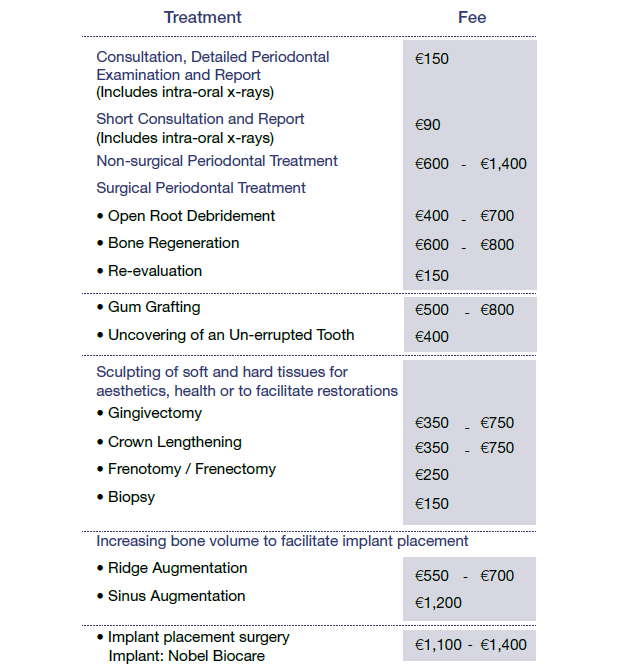
Task: Click the Bone Regeneration bullet item
Action: pyautogui.click(x=168, y=243)
